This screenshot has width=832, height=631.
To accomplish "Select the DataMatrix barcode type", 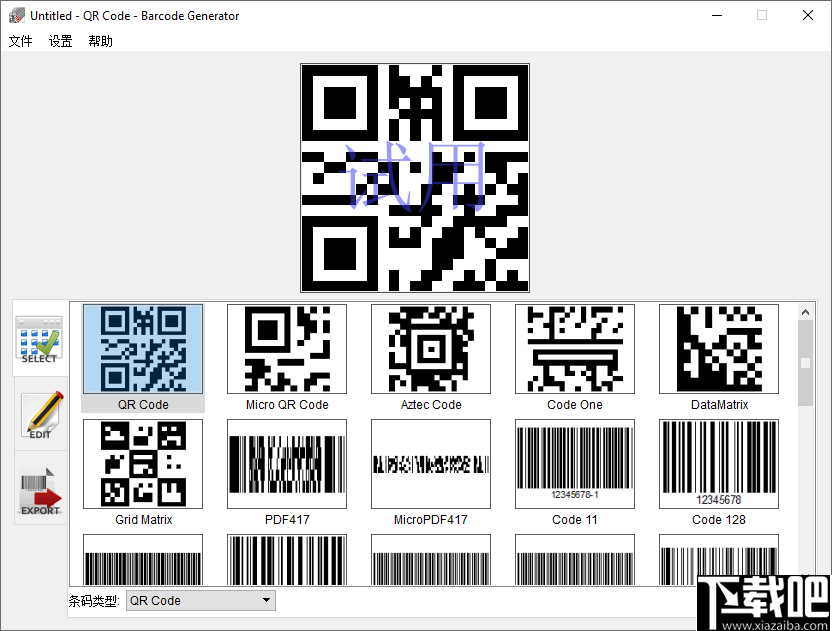I will pyautogui.click(x=718, y=349).
